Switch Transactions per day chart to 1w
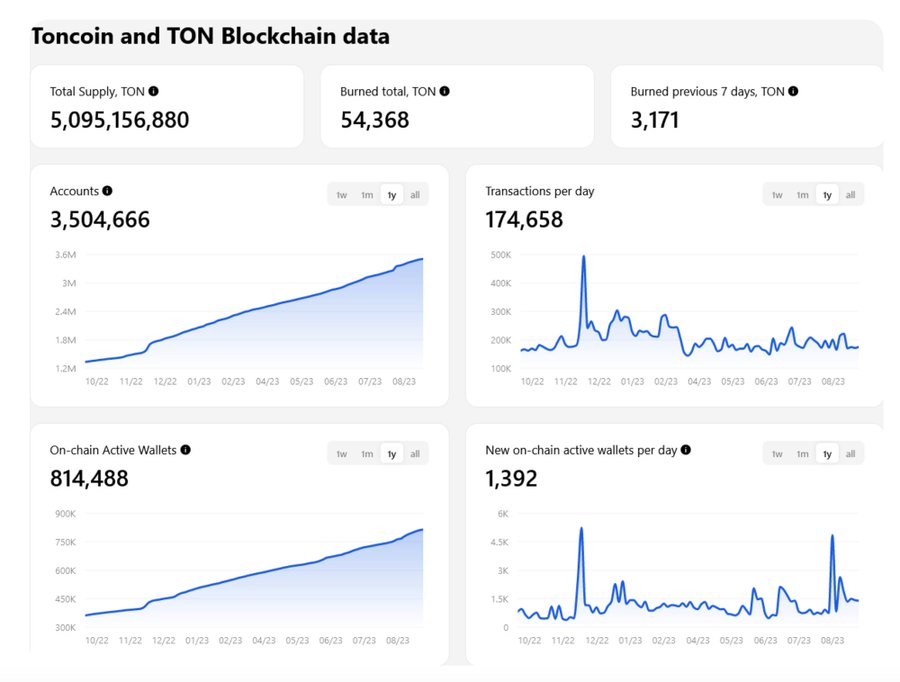 pos(777,195)
